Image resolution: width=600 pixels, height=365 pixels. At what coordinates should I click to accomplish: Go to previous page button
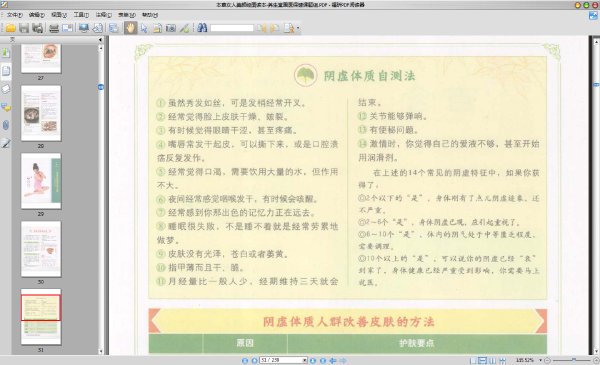coord(254,360)
